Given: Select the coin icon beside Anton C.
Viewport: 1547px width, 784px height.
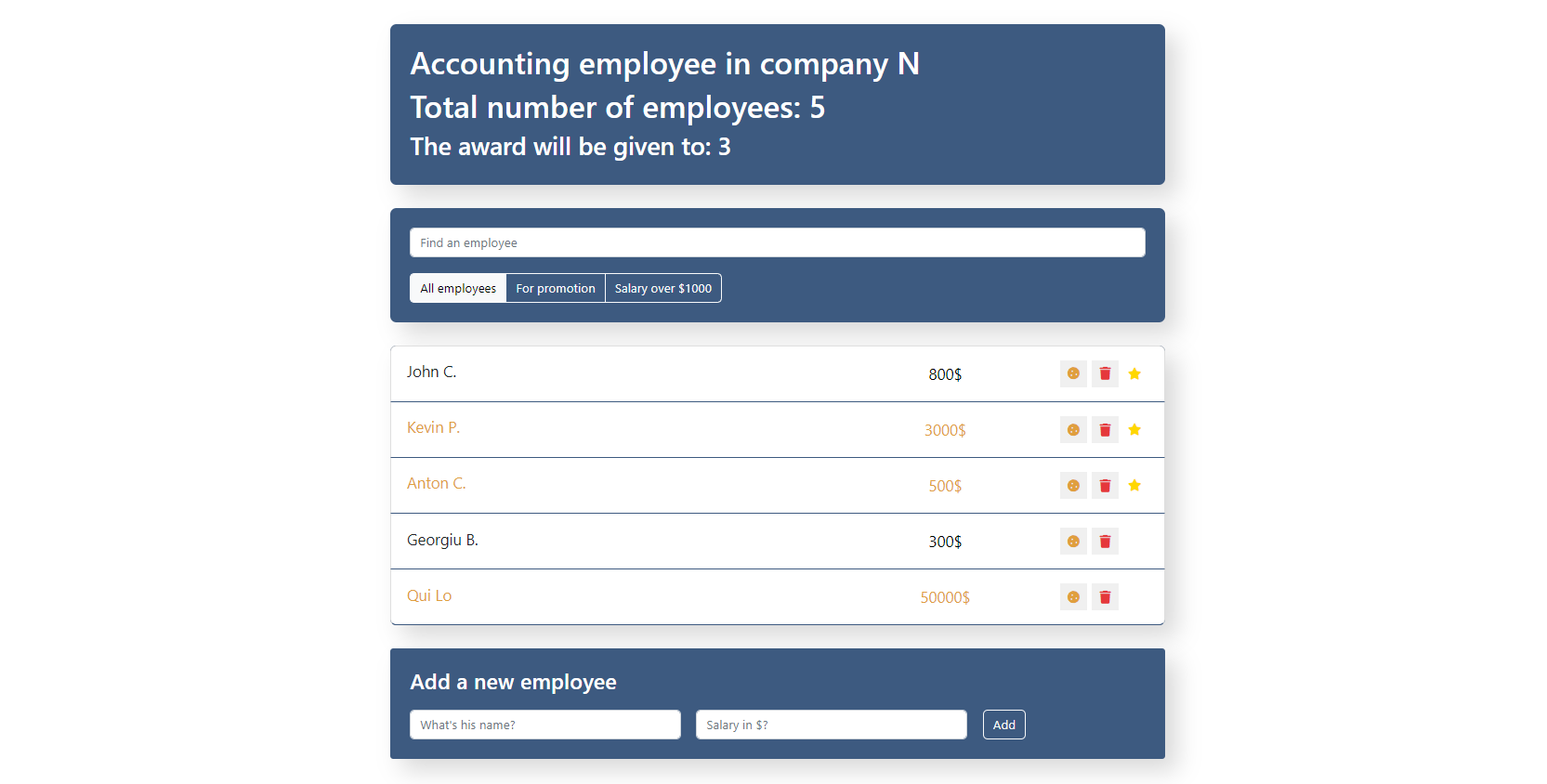Looking at the screenshot, I should (x=1073, y=485).
